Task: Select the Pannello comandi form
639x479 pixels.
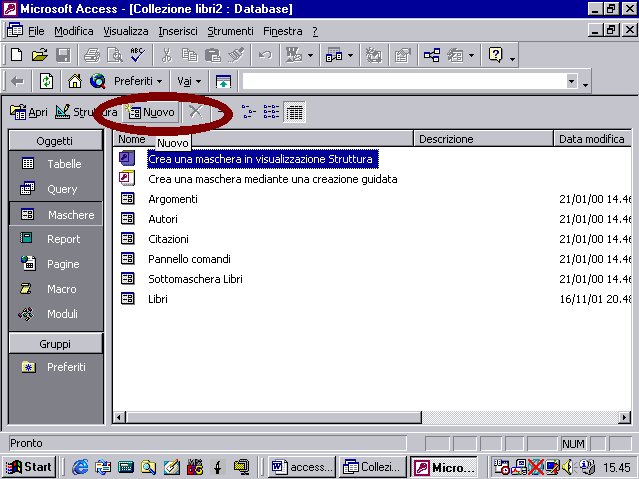Action: coord(189,259)
